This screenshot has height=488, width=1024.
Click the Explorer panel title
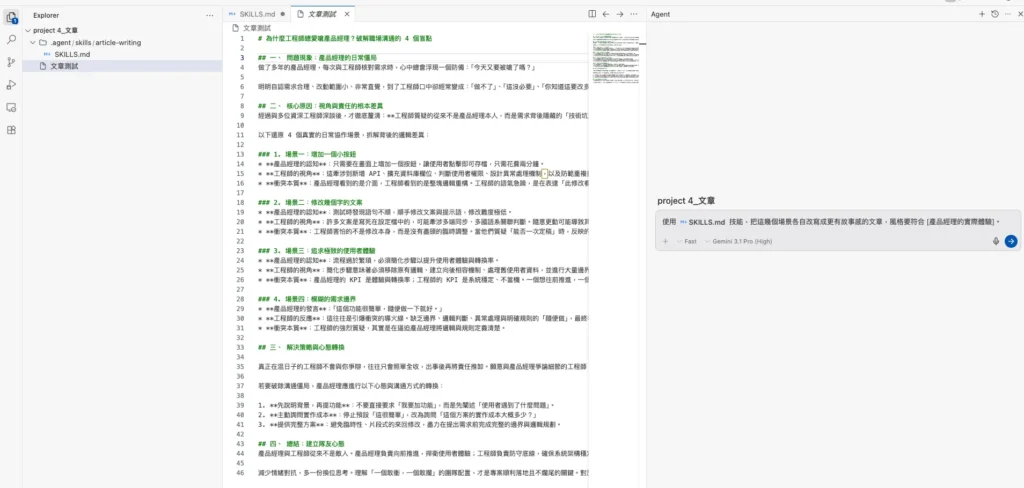(46, 15)
